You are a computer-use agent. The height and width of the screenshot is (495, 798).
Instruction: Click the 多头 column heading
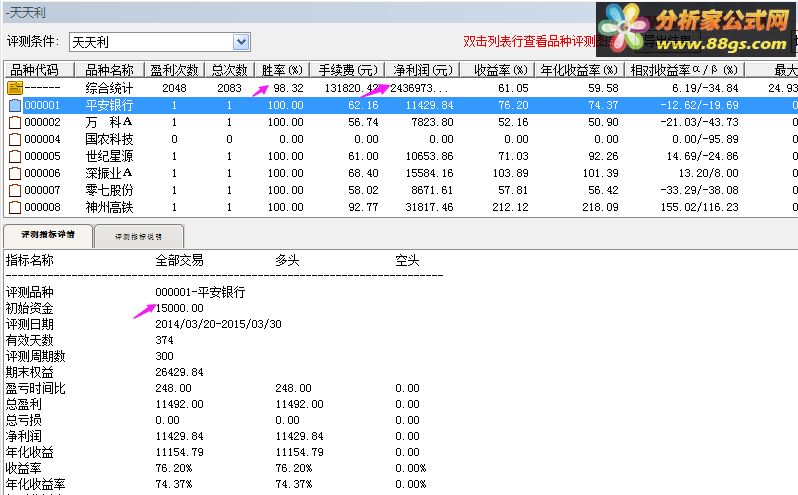pyautogui.click(x=287, y=260)
